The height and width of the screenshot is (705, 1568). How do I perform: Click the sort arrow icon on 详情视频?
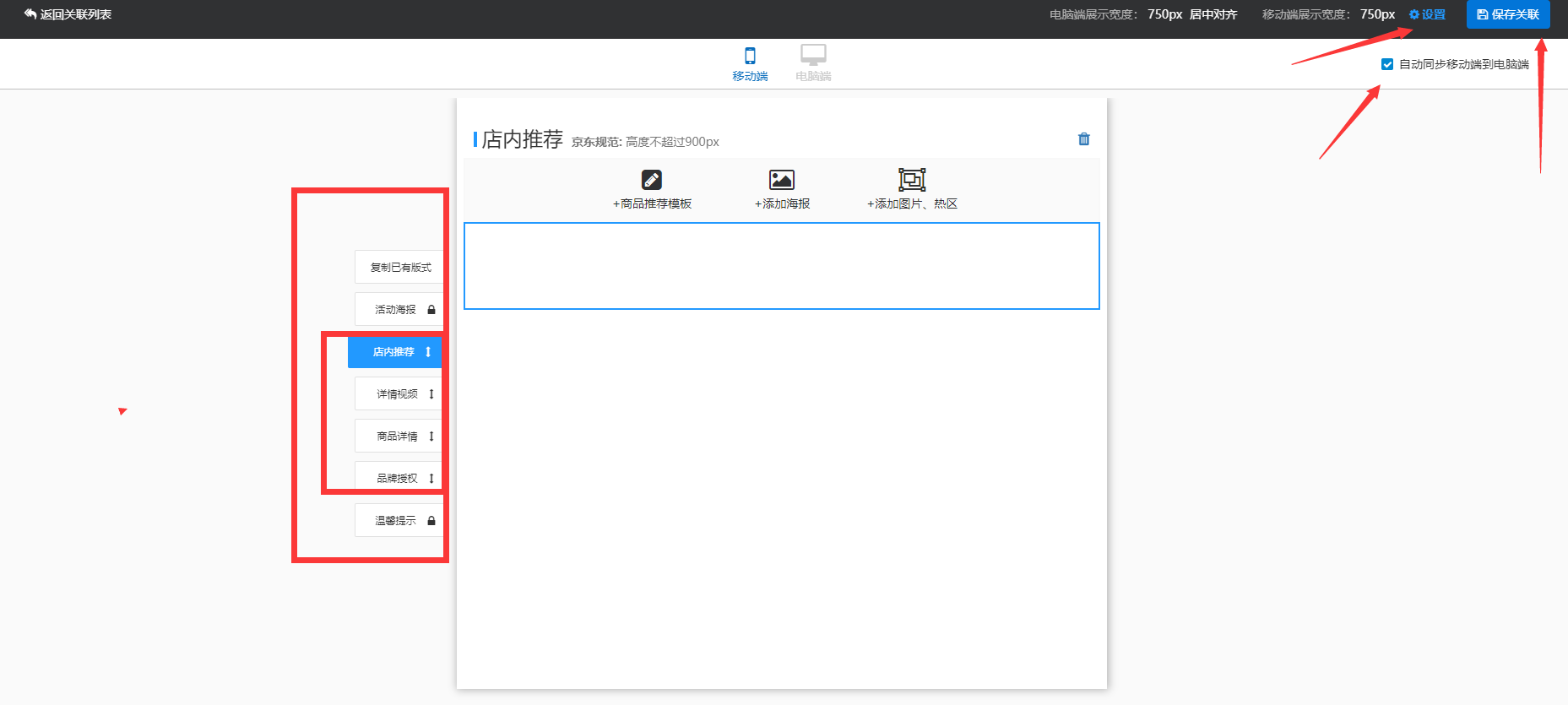point(431,394)
